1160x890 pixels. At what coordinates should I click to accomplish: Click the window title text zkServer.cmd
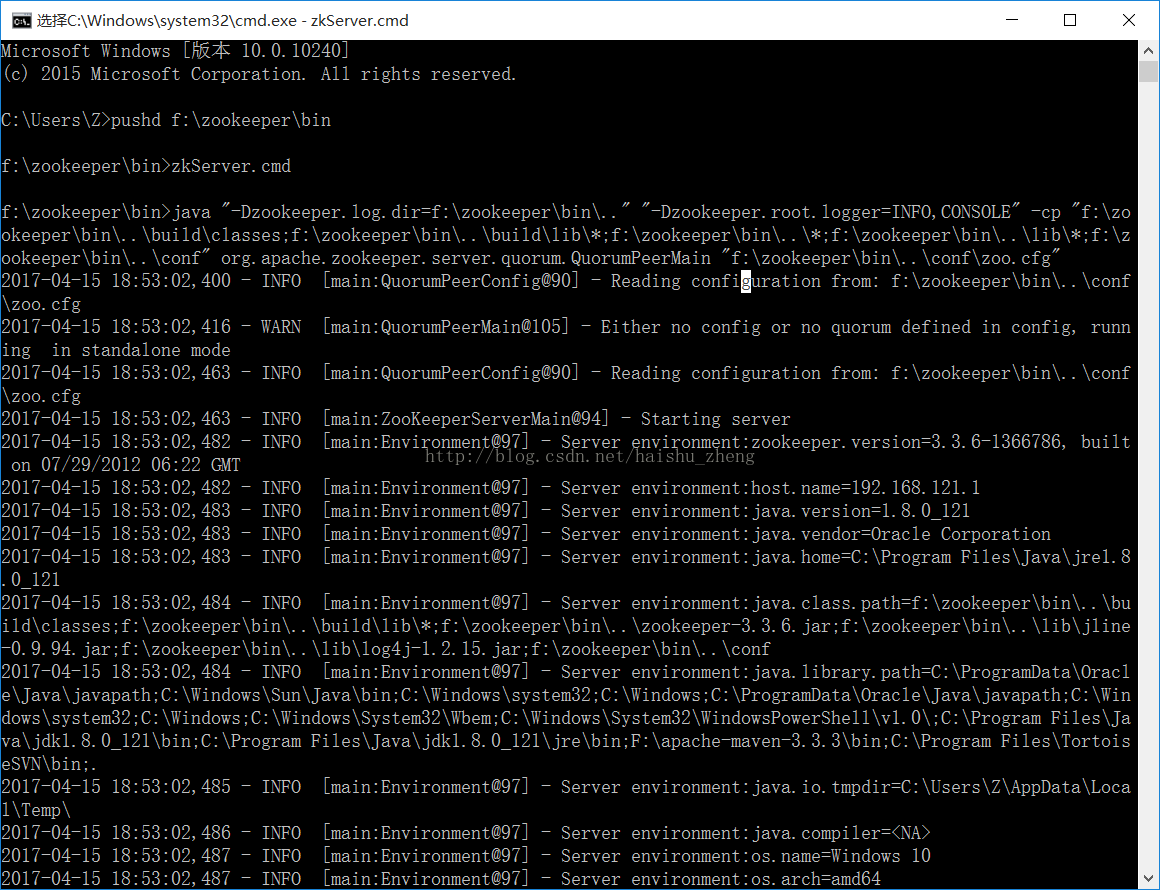click(x=360, y=21)
